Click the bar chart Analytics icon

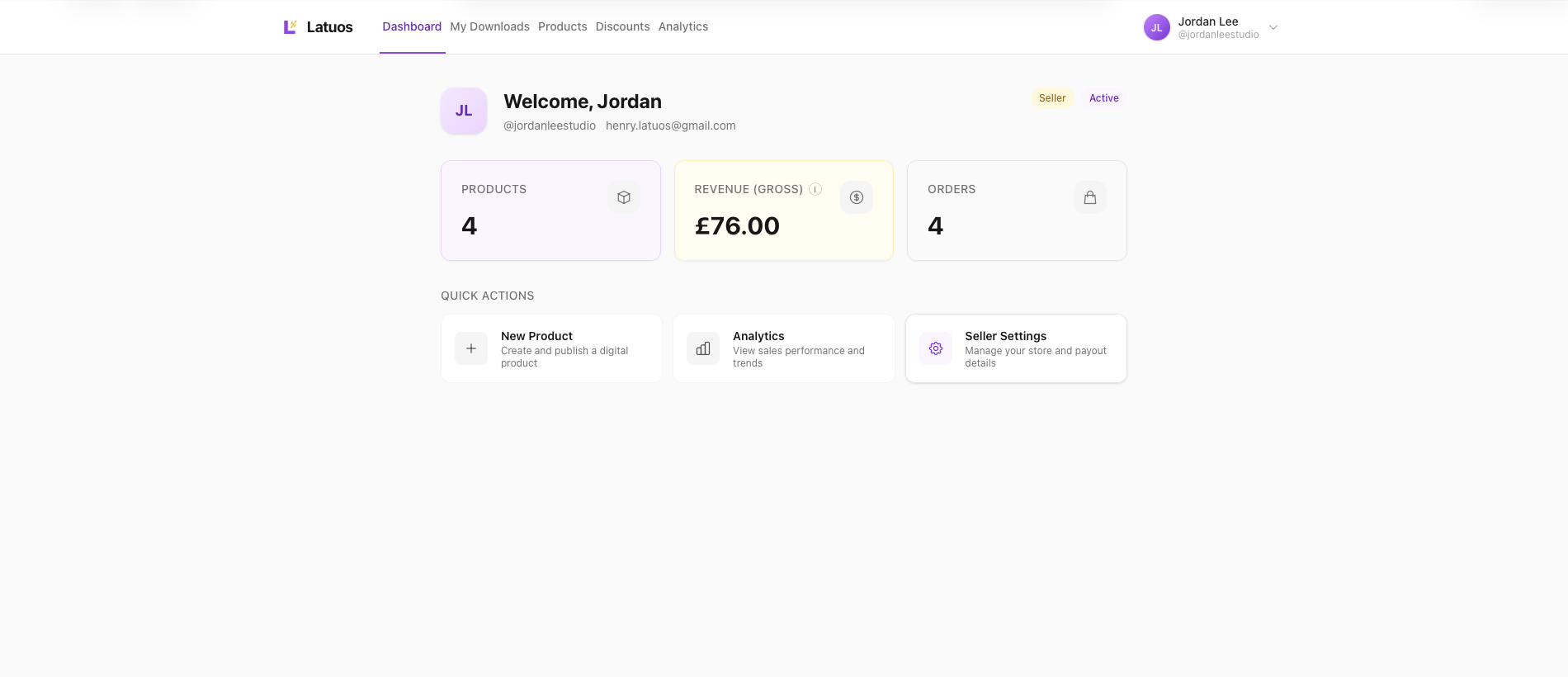(703, 348)
